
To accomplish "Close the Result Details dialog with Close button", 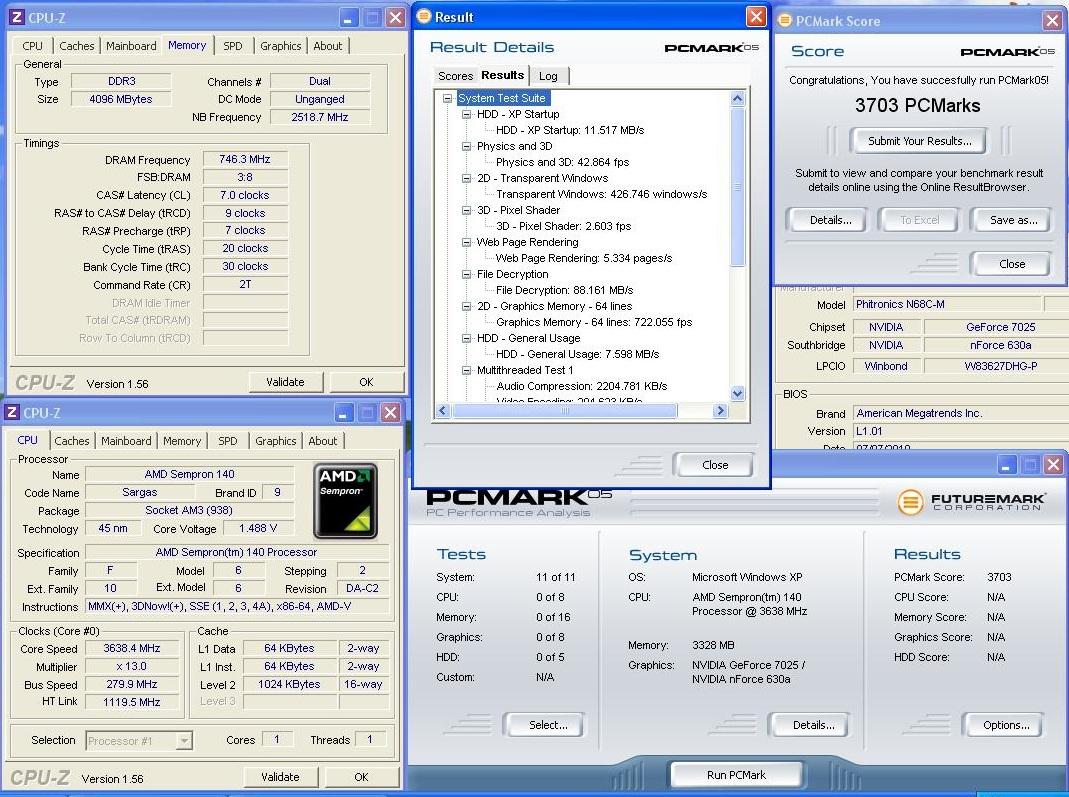I will tap(714, 465).
